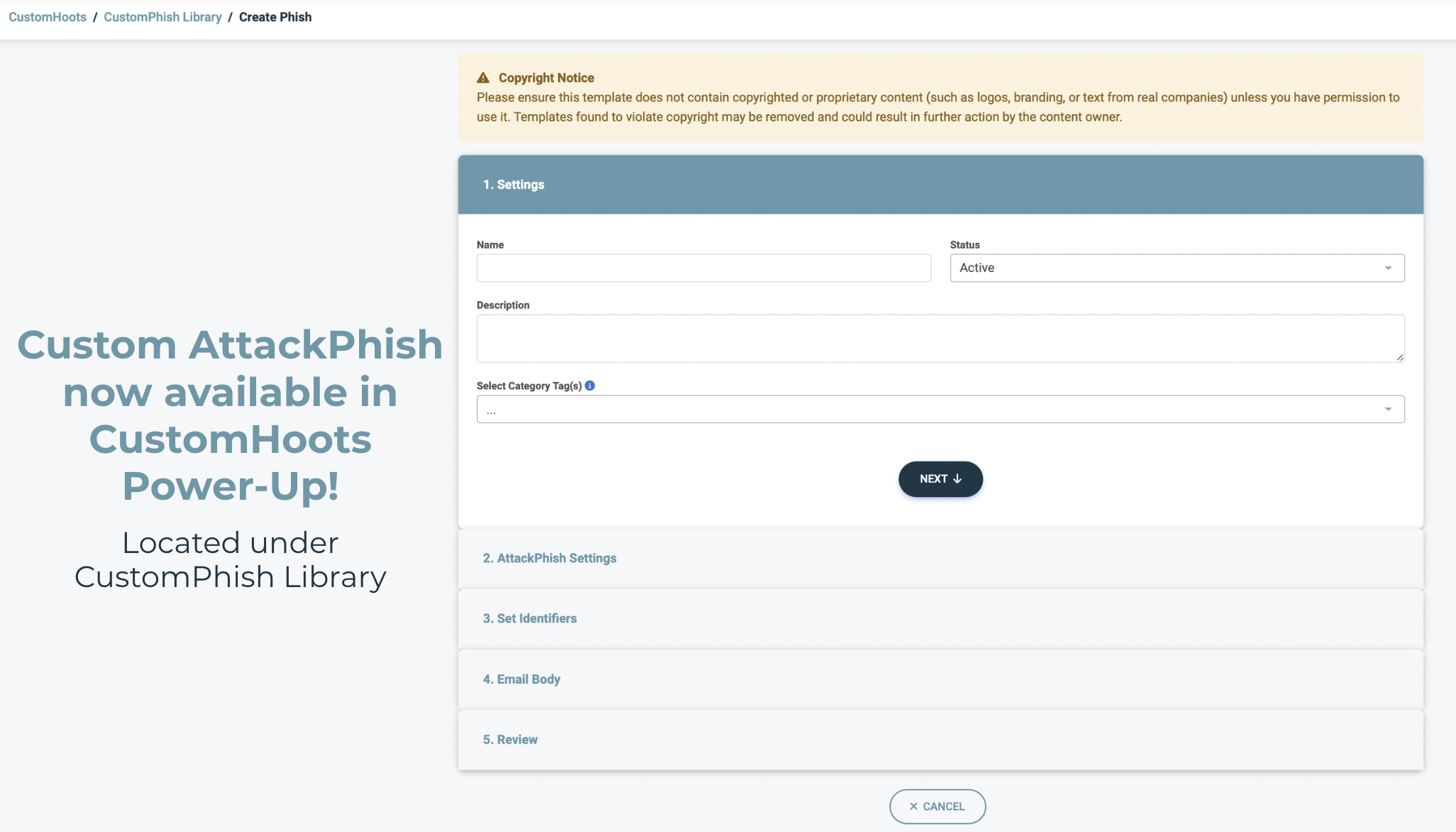Expand the AttackPhish Settings section
This screenshot has width=1456, height=832.
pyautogui.click(x=550, y=558)
